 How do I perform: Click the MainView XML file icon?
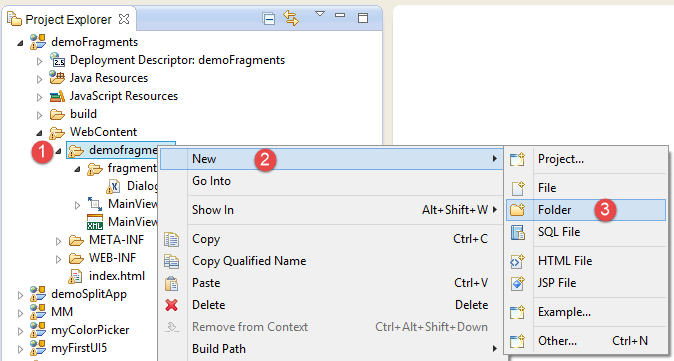point(95,222)
